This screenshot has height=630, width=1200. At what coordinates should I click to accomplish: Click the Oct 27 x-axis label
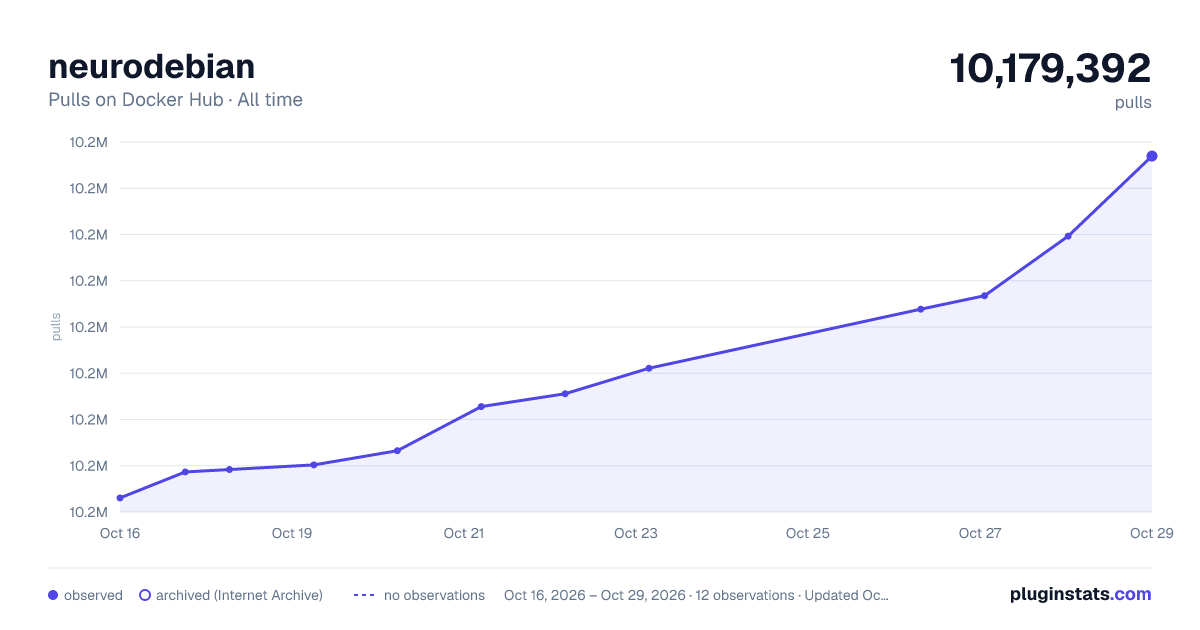click(x=980, y=533)
